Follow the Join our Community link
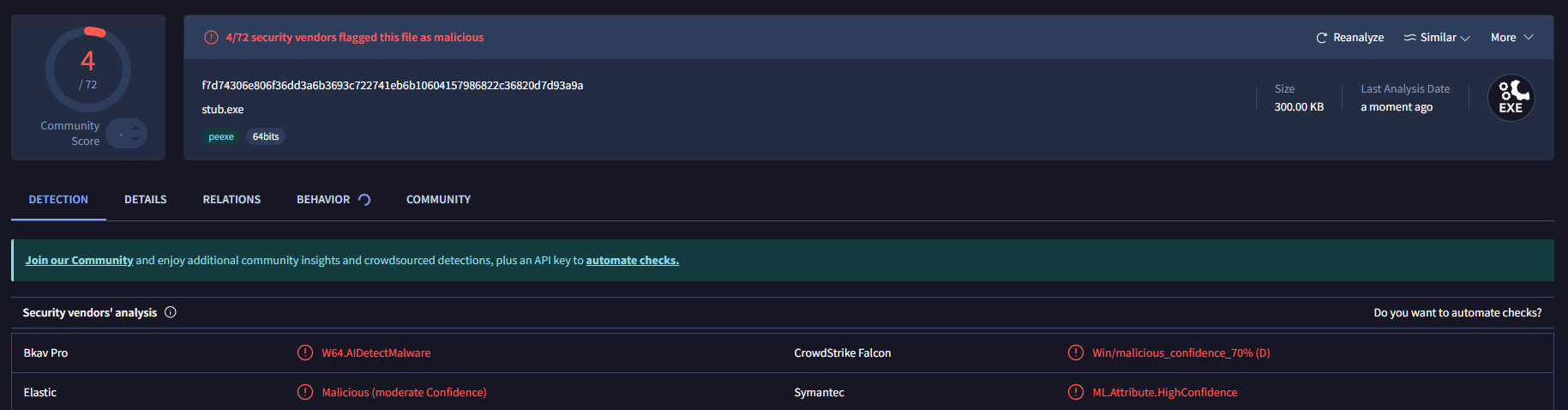 (x=79, y=261)
